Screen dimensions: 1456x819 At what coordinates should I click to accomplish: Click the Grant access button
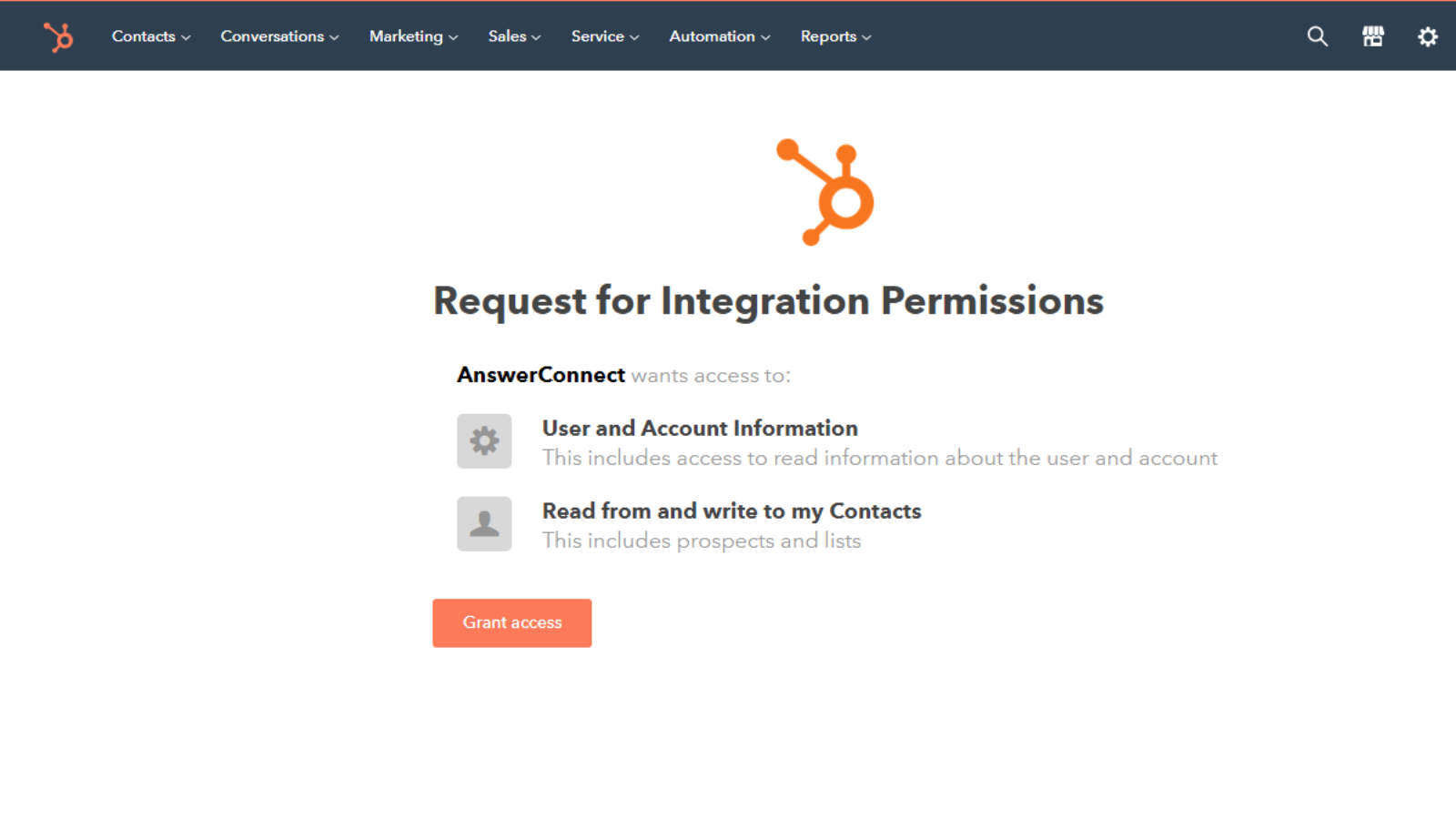tap(512, 623)
